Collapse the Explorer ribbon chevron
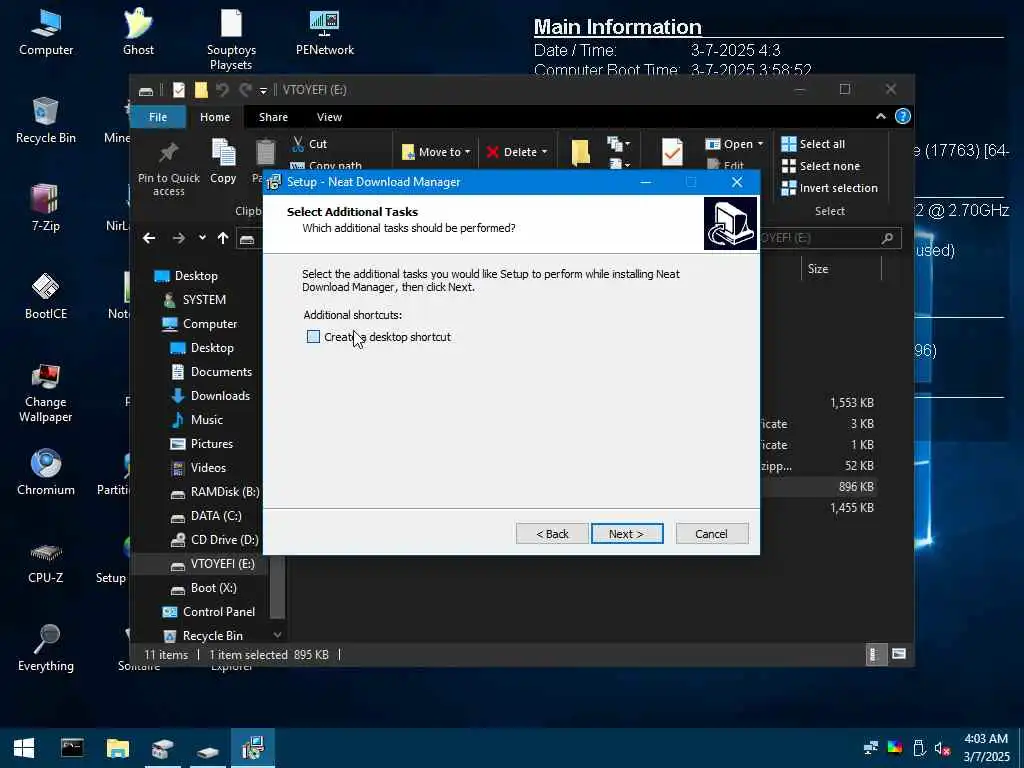 pyautogui.click(x=880, y=116)
